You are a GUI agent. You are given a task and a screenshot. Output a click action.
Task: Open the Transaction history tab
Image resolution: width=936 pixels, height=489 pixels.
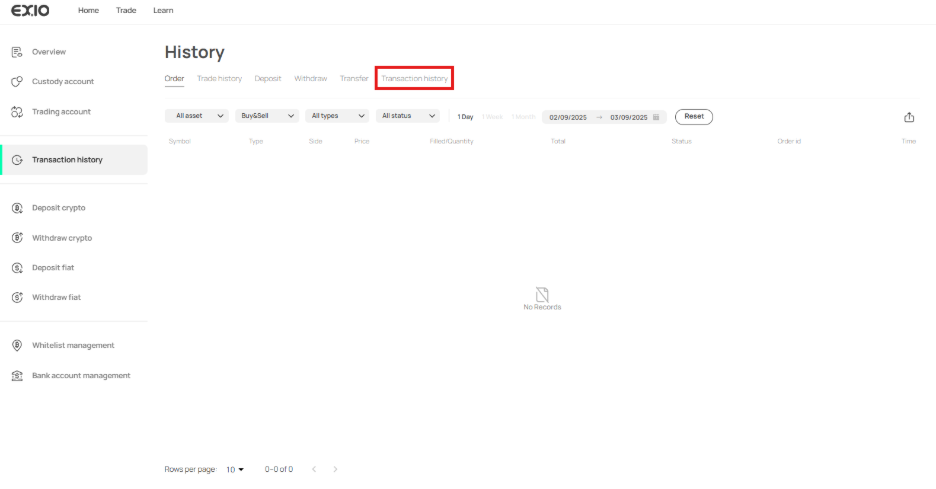414,78
